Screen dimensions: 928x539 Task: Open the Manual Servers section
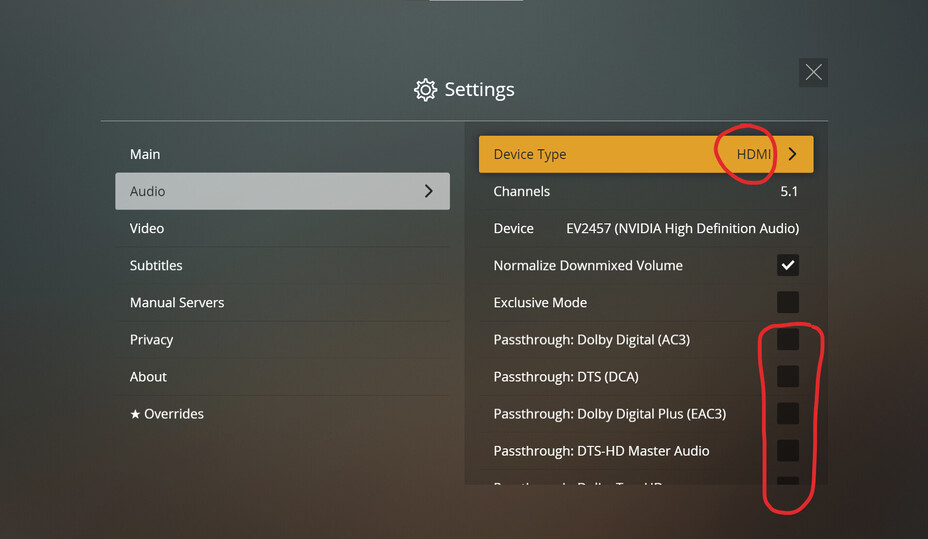[x=177, y=302]
